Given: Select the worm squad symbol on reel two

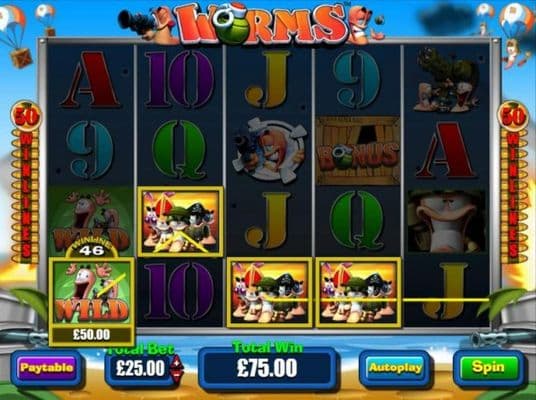Looking at the screenshot, I should pos(180,221).
